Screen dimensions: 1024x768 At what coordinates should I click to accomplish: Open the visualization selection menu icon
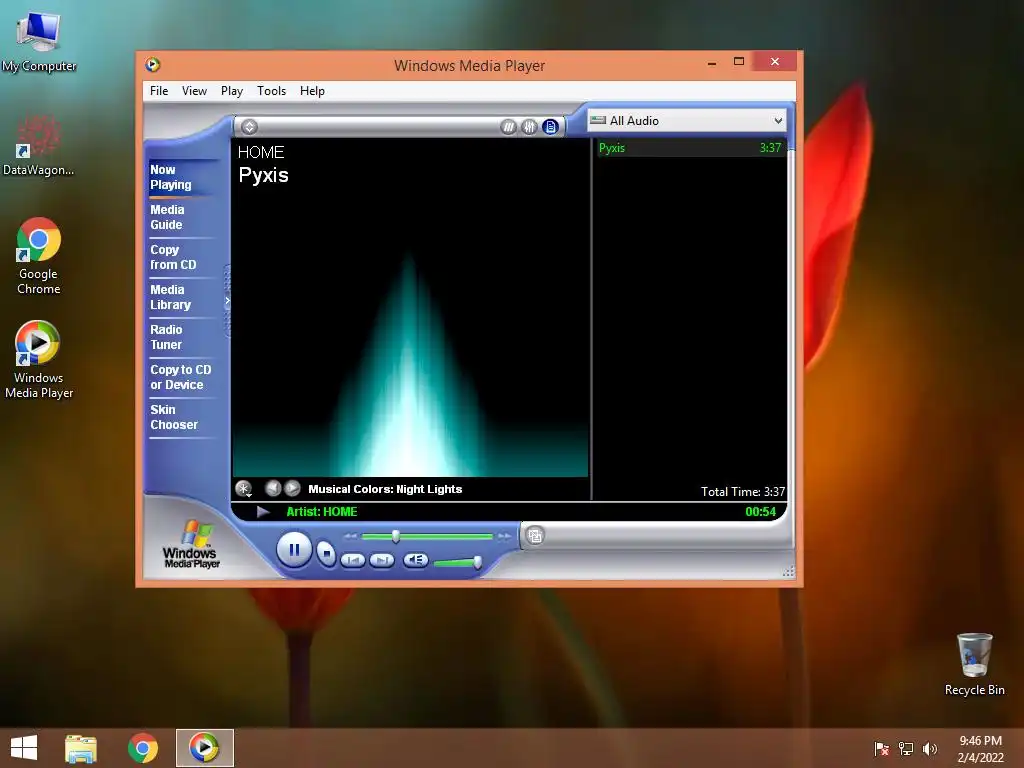tap(244, 488)
